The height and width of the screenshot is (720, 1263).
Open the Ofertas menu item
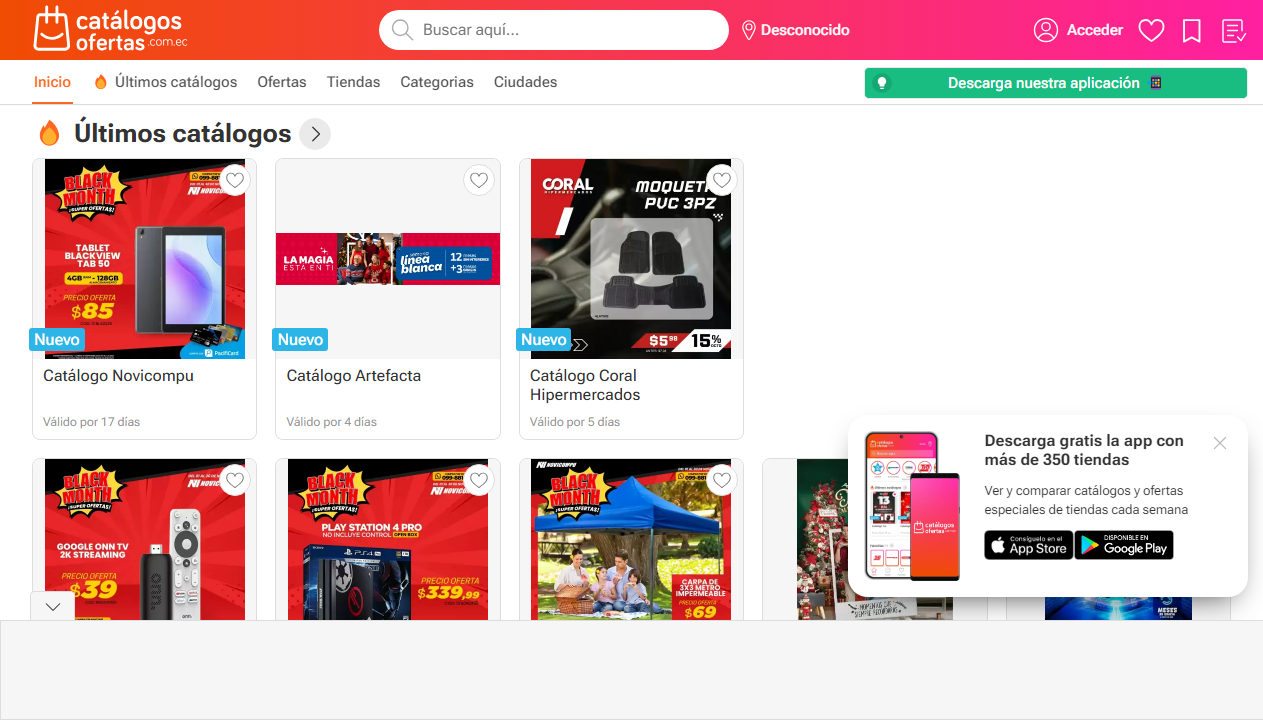(281, 82)
